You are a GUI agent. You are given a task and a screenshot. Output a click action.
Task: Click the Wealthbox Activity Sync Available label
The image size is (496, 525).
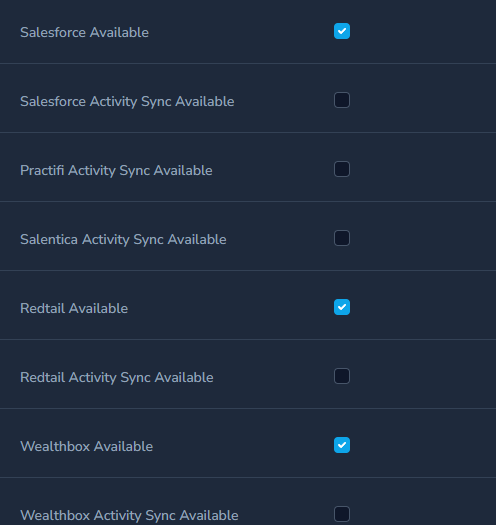click(129, 516)
